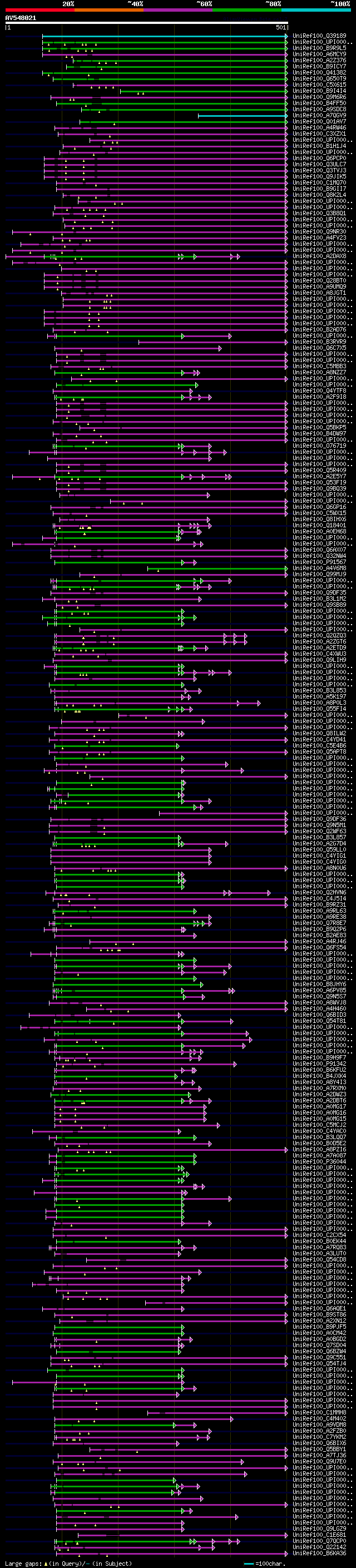This screenshot has width=356, height=1568.
Task: Select subject label UniRef100_B9GII7
Action: (x=319, y=189)
